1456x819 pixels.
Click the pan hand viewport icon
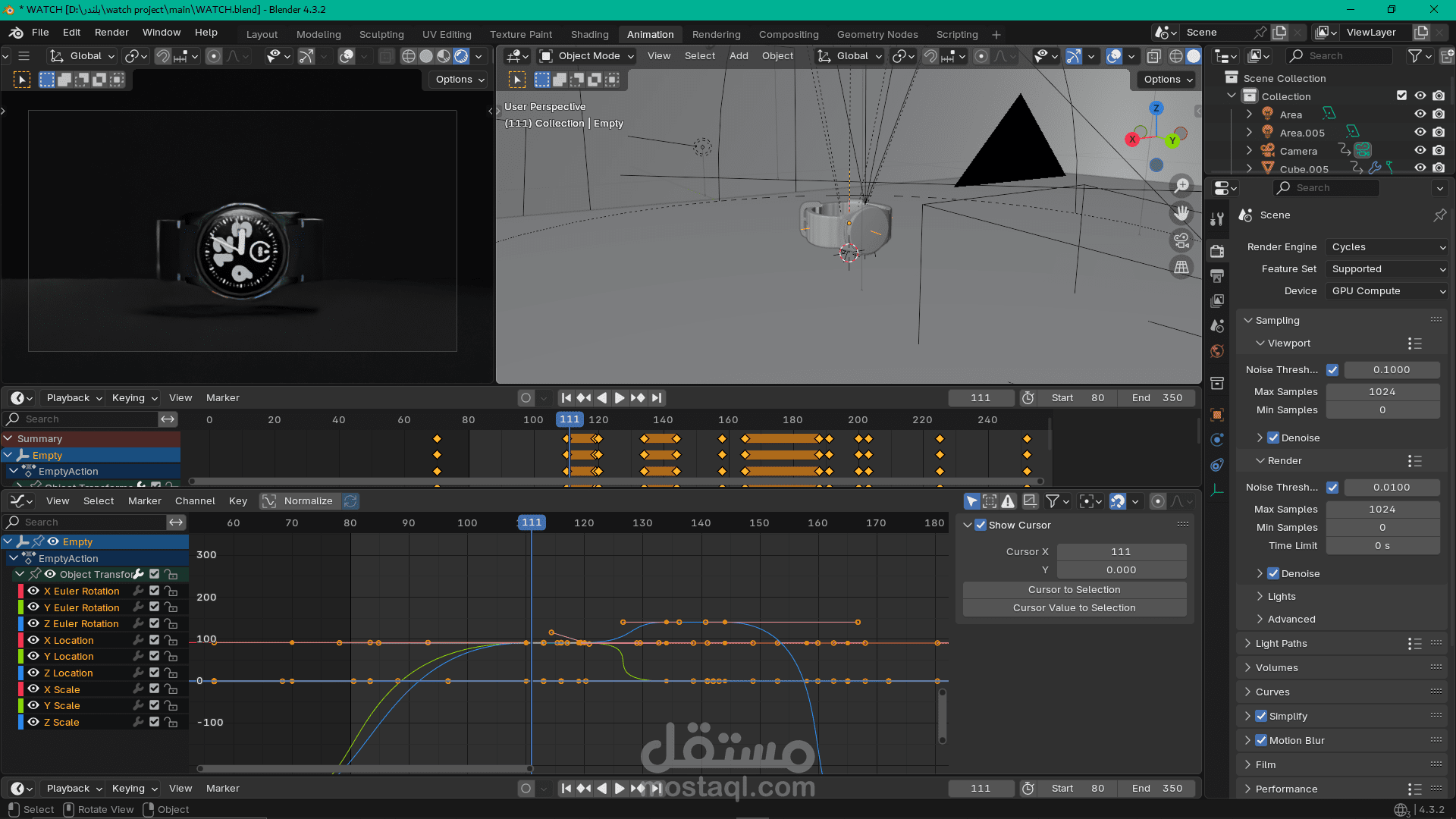[x=1181, y=214]
